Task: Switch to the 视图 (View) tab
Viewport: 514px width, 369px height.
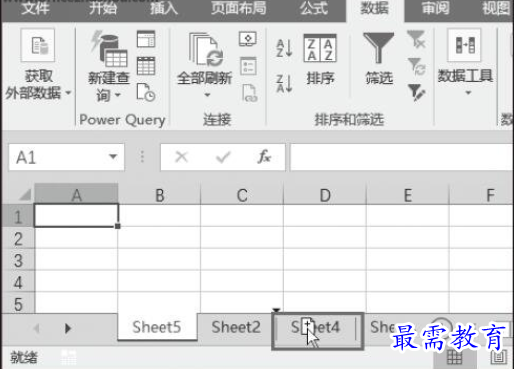Action: pos(497,8)
